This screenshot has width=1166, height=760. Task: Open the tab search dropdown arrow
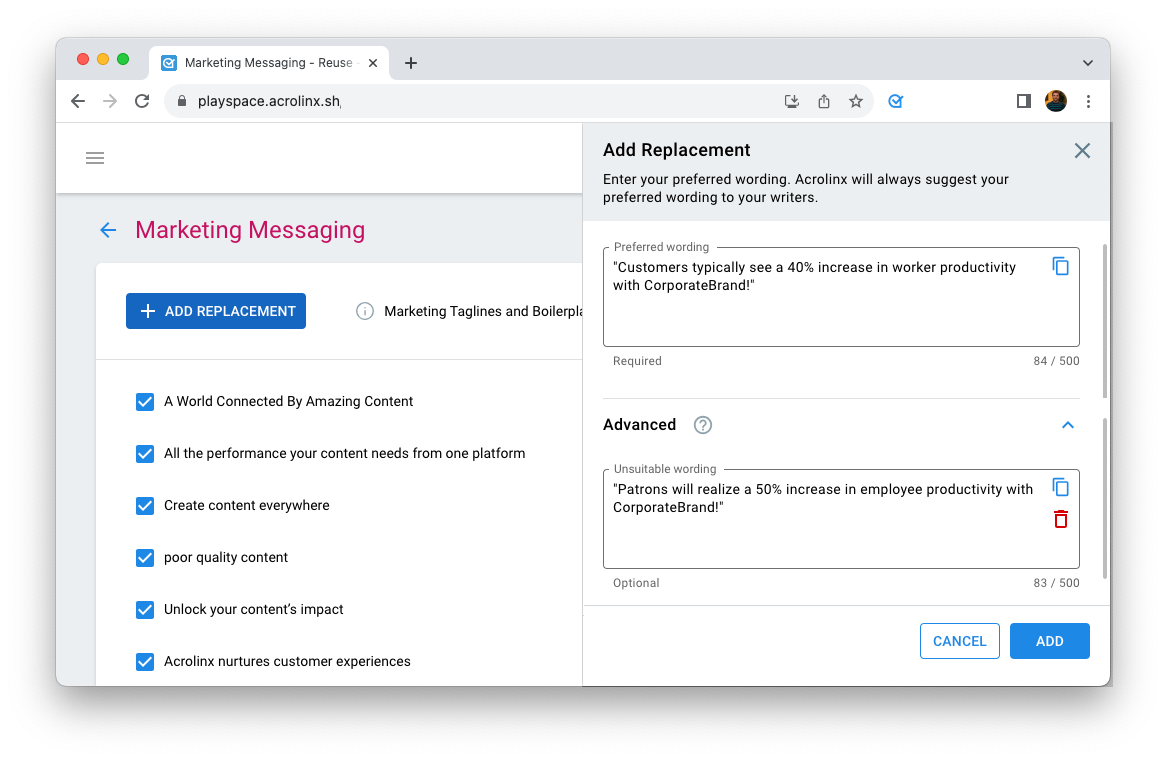(1088, 63)
